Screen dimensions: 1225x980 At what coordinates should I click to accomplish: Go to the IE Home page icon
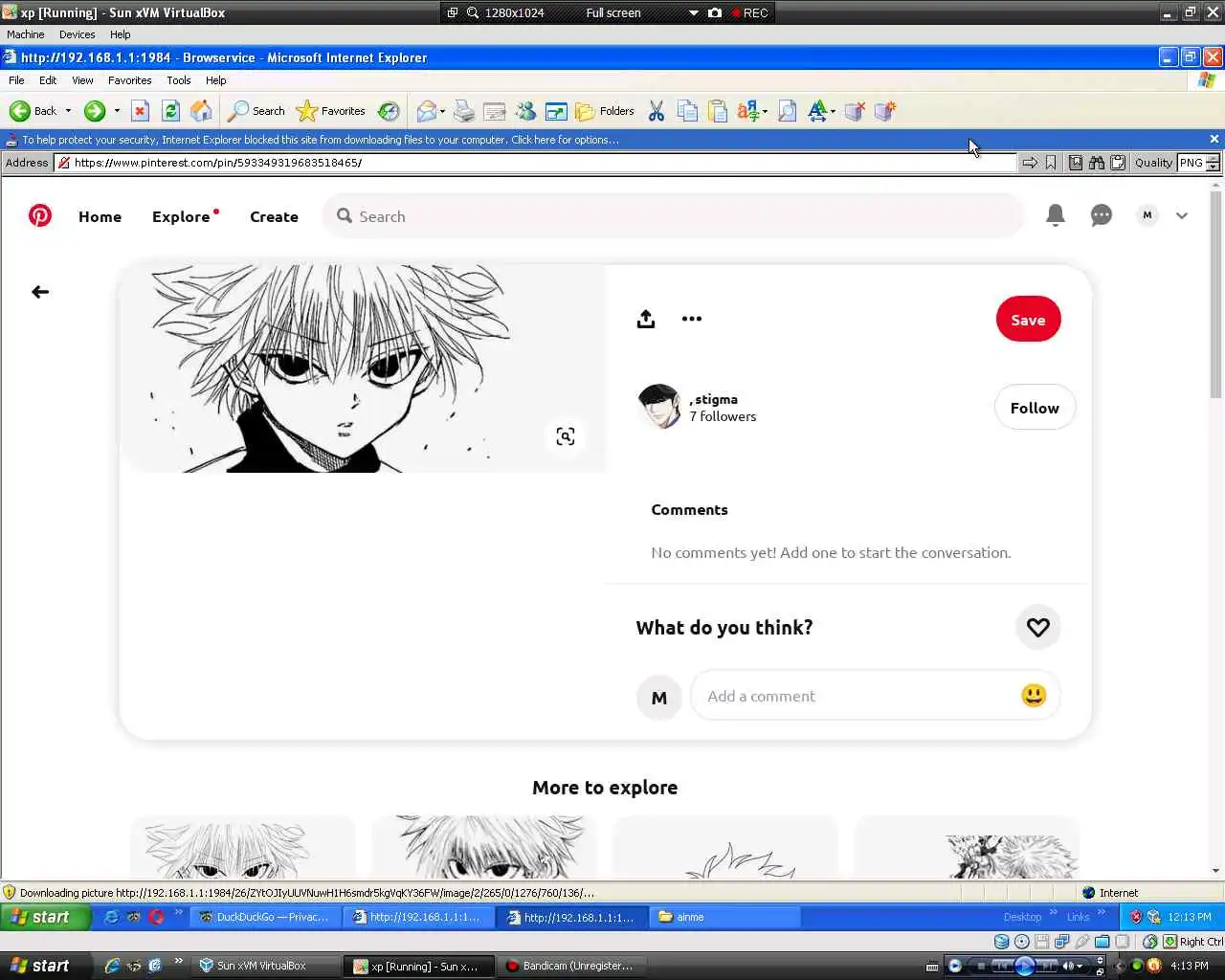click(x=201, y=111)
